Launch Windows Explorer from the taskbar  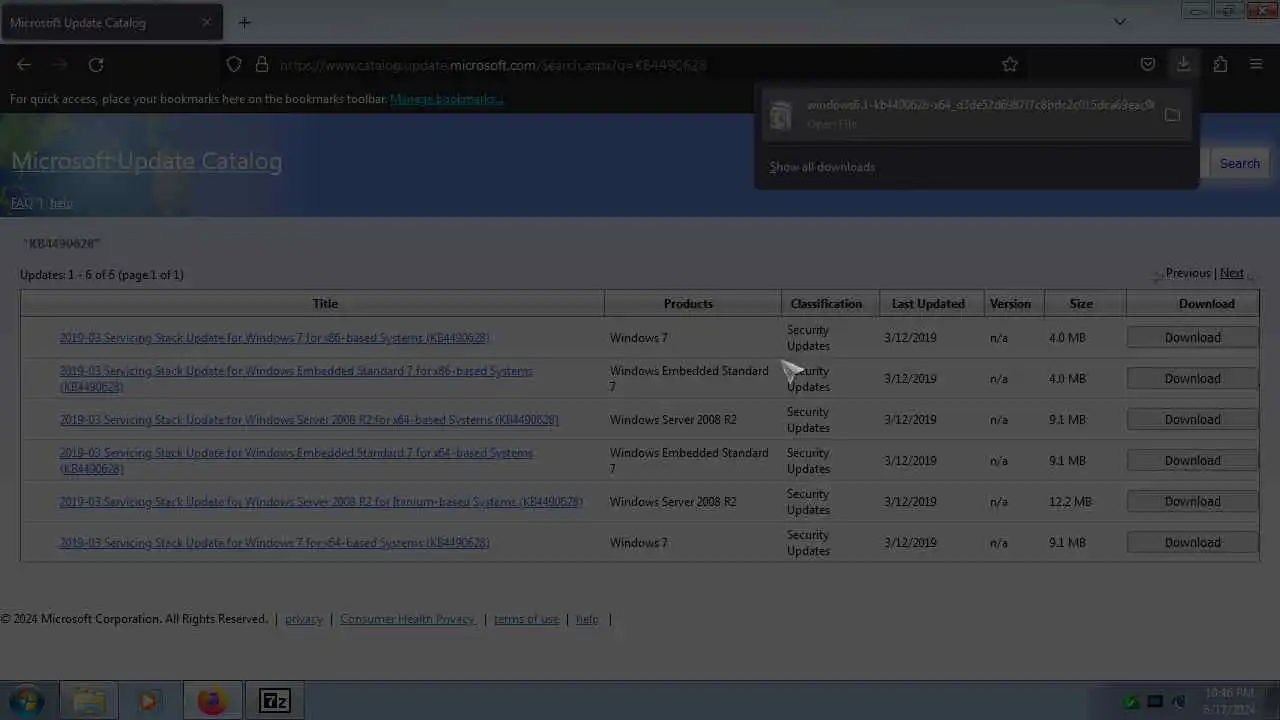[x=89, y=701]
